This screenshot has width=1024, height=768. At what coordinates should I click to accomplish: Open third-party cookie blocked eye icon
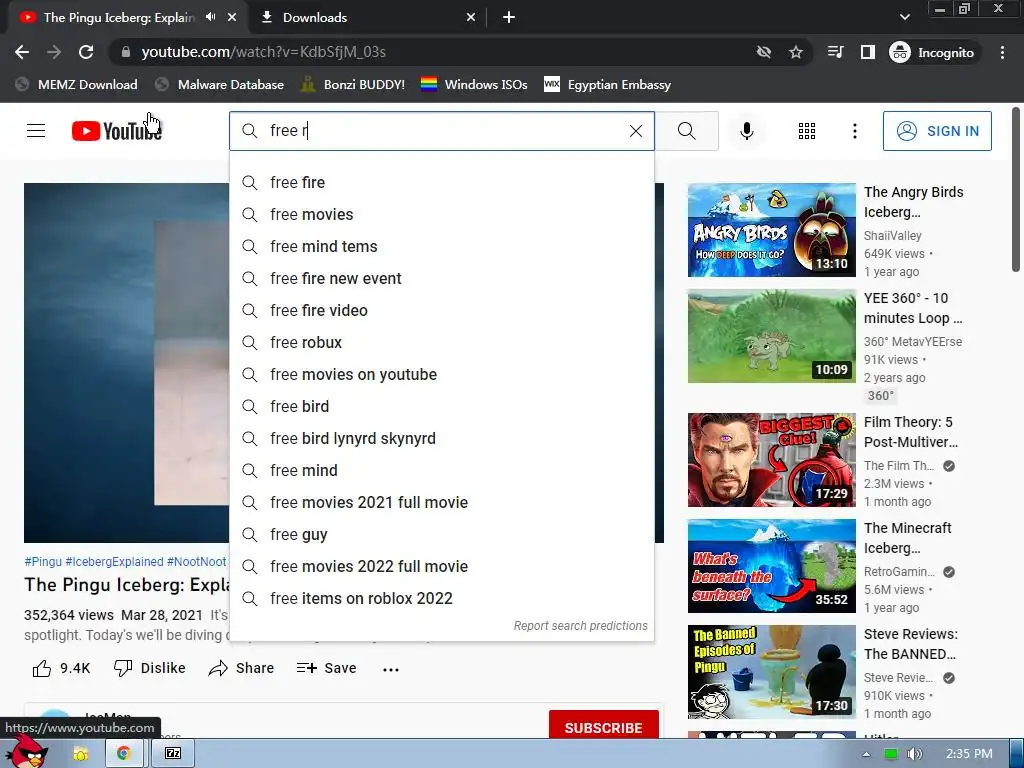click(x=763, y=52)
